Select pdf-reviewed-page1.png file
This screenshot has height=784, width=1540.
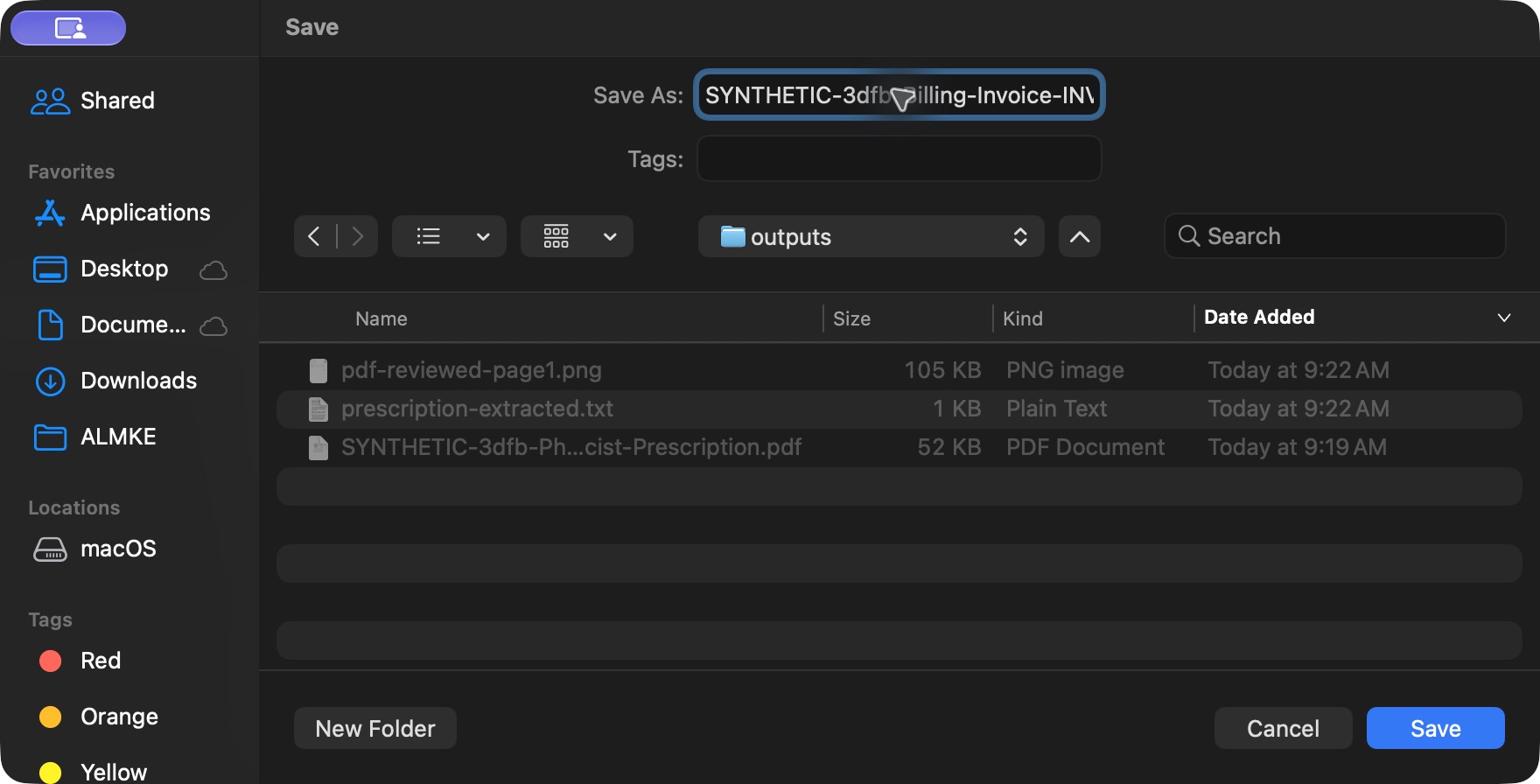[x=899, y=370]
